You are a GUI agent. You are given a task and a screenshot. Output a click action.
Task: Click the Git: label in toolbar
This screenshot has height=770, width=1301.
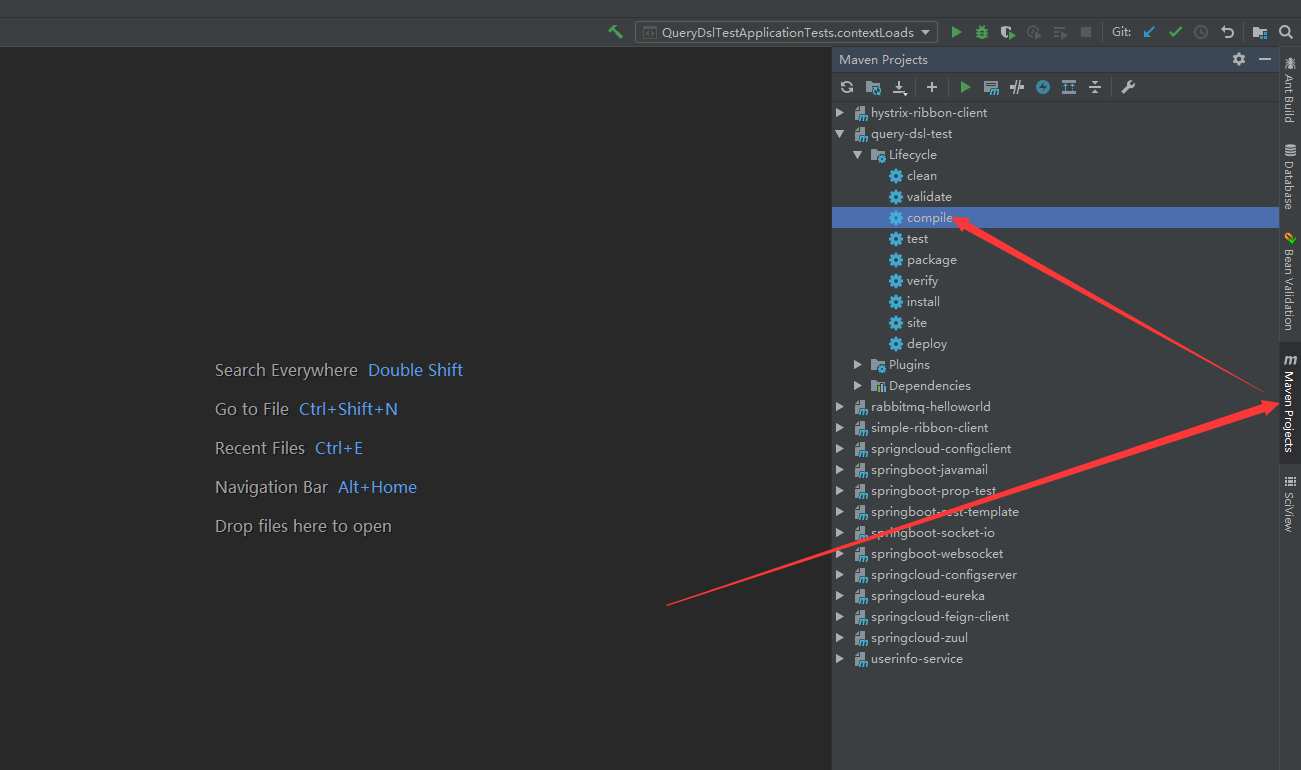point(1122,32)
